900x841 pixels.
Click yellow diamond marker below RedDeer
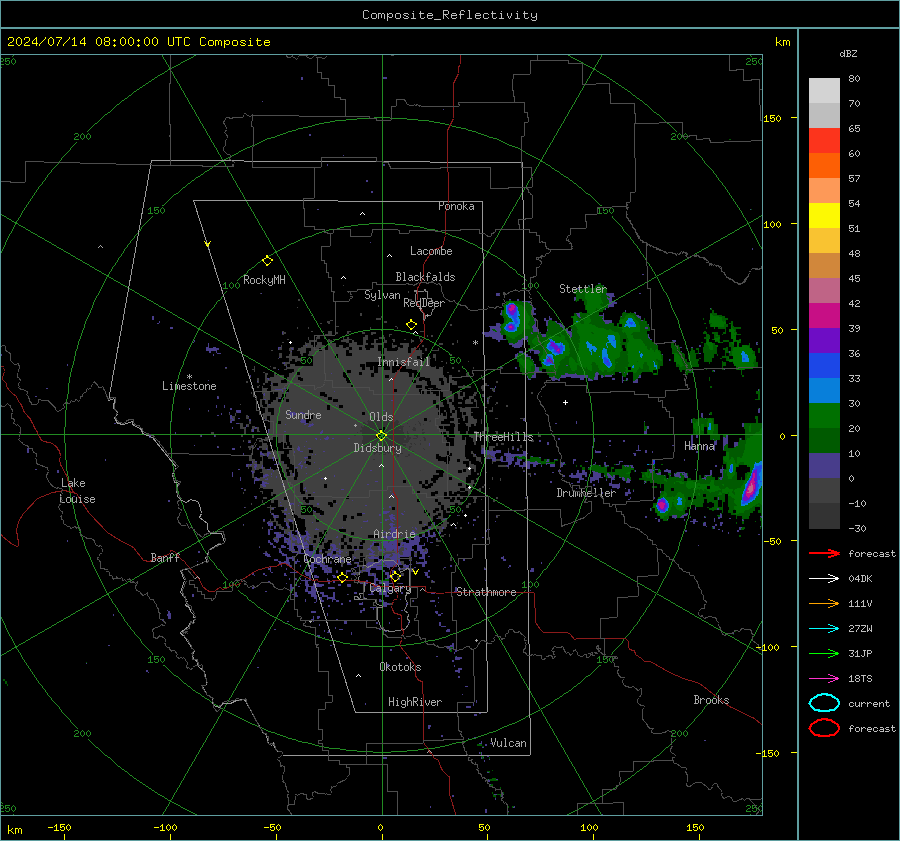coord(411,325)
